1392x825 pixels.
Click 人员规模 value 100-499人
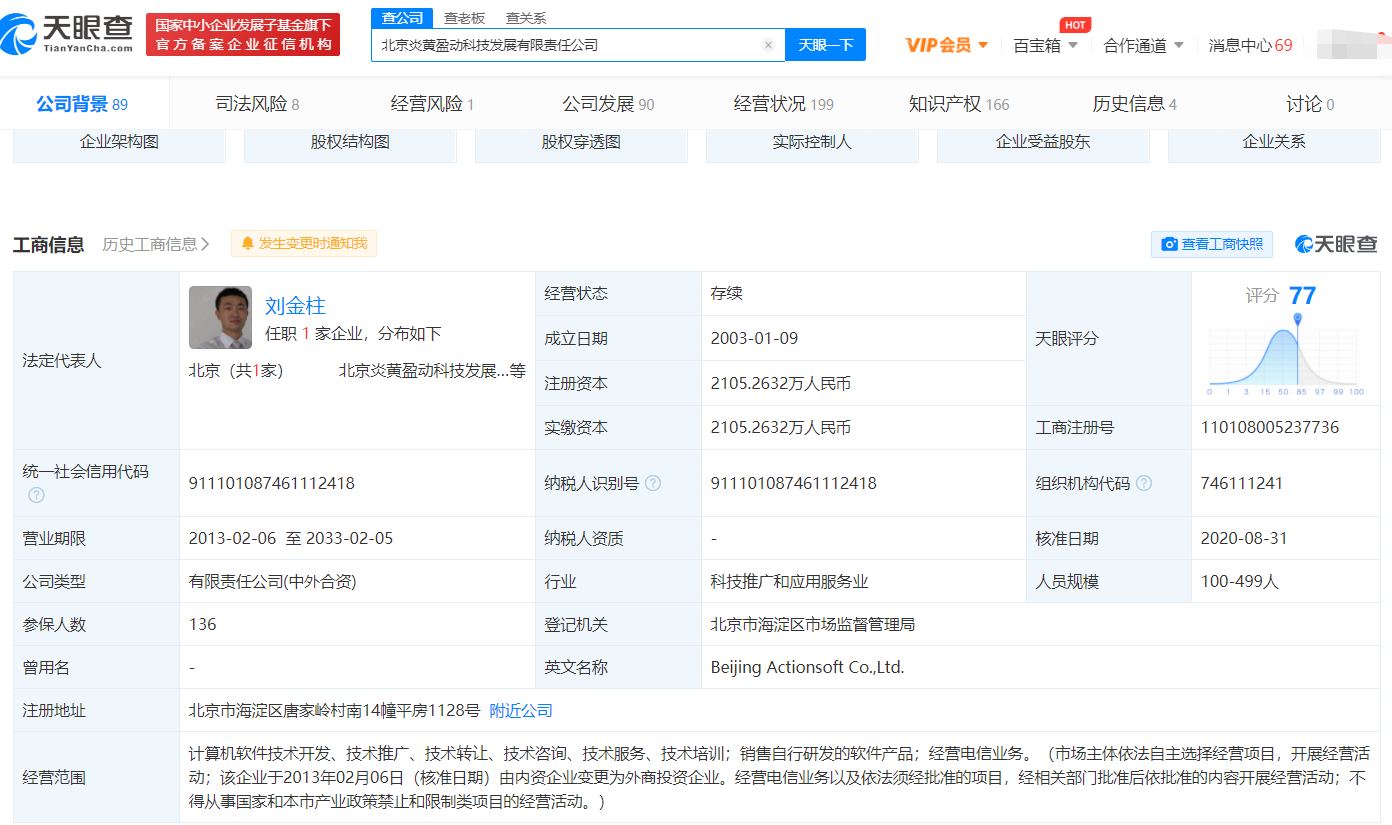tap(1240, 581)
